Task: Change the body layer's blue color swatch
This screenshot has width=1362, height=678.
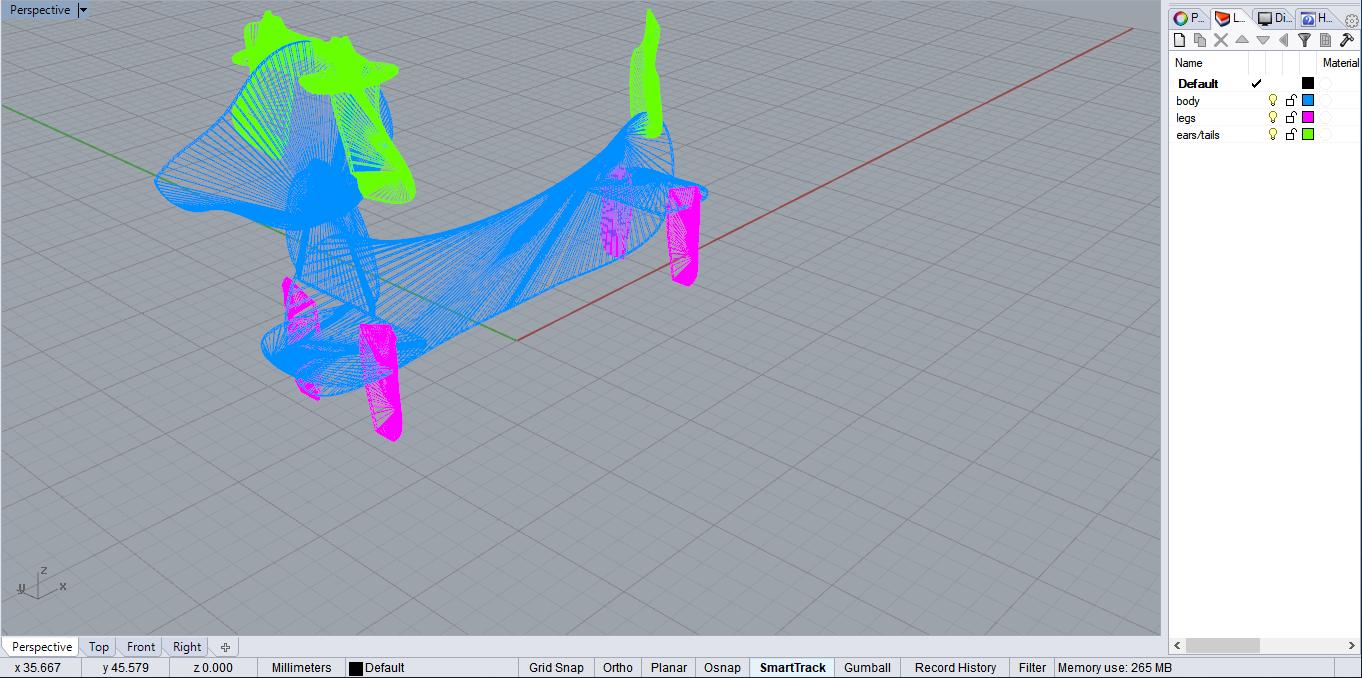Action: pos(1307,101)
